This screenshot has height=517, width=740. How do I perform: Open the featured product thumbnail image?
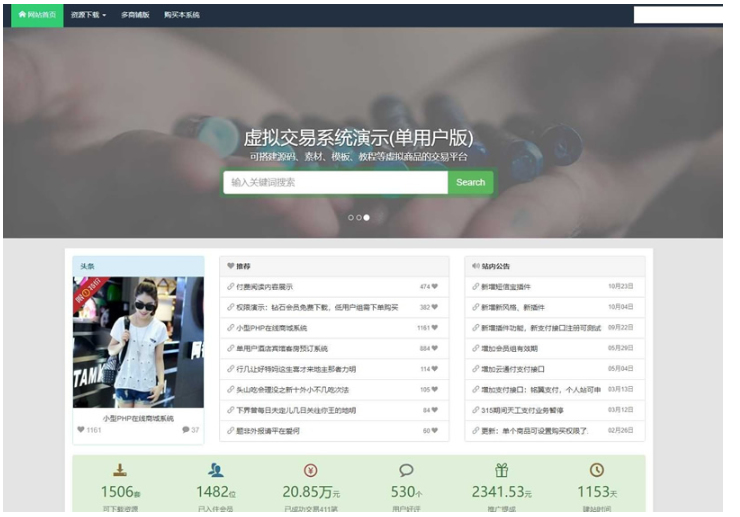coord(138,342)
